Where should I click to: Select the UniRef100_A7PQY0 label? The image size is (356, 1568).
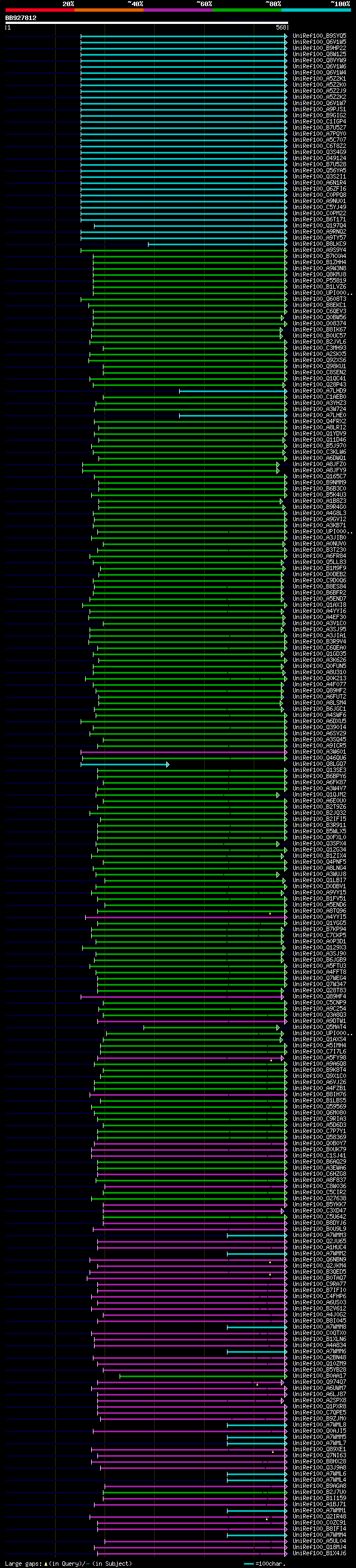coord(319,134)
